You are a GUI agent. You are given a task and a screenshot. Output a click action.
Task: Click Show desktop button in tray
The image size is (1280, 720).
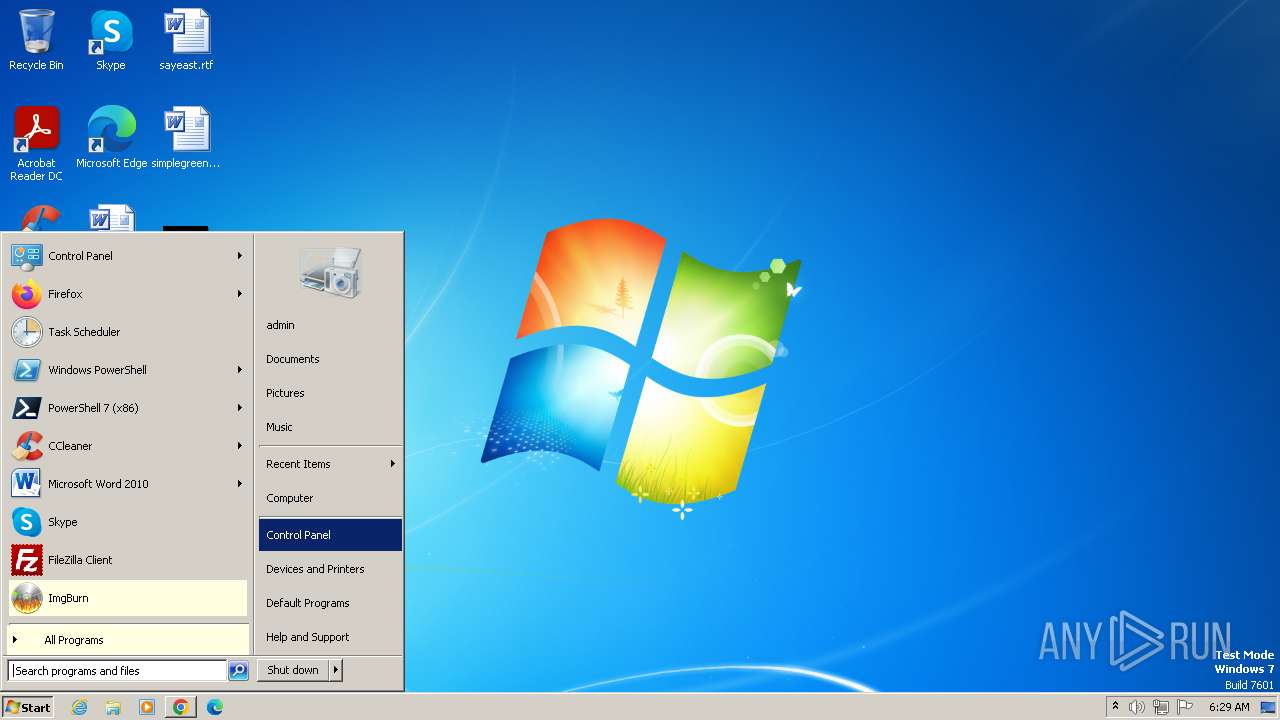coord(1268,707)
